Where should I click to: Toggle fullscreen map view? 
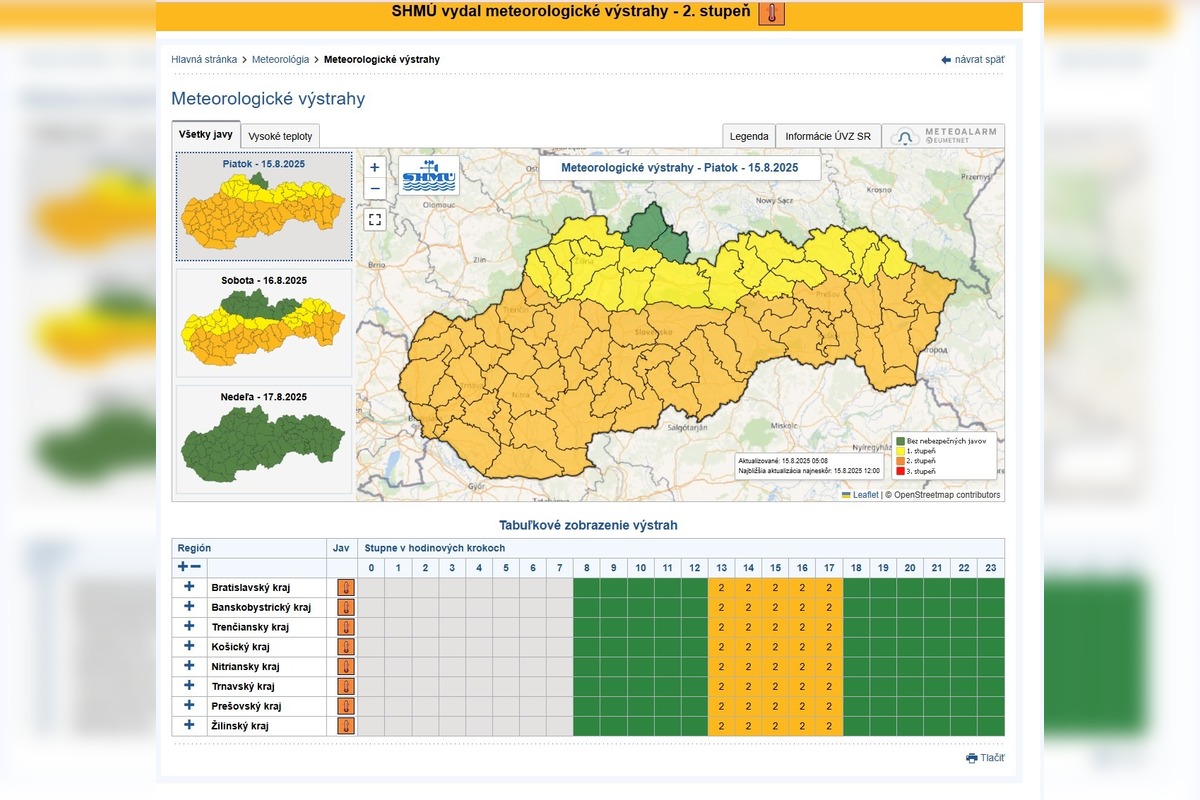click(x=375, y=220)
